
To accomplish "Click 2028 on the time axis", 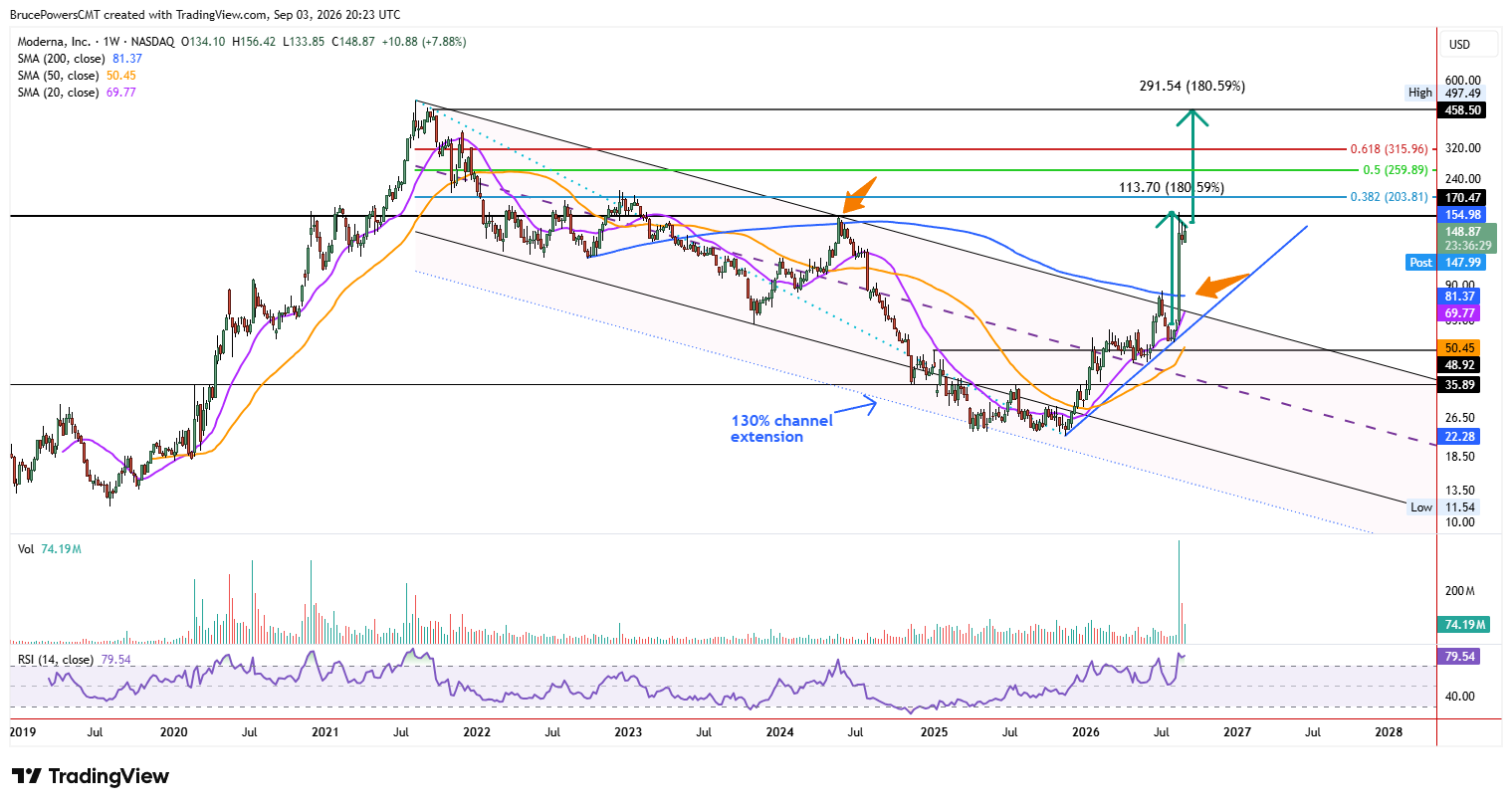I will tap(1389, 732).
